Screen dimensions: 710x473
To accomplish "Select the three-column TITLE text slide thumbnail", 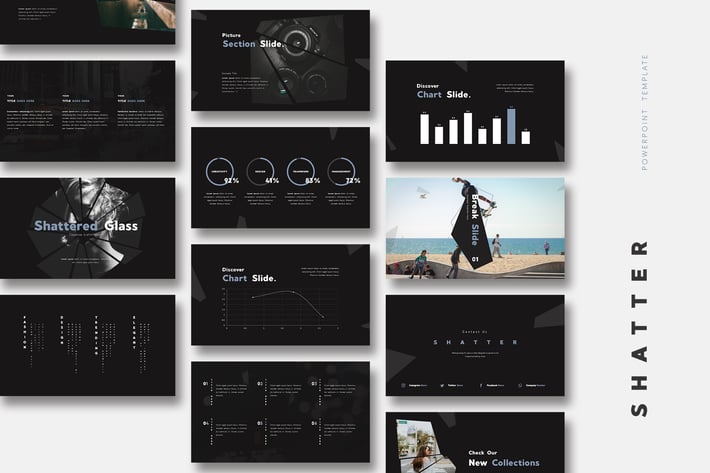I will (87, 111).
